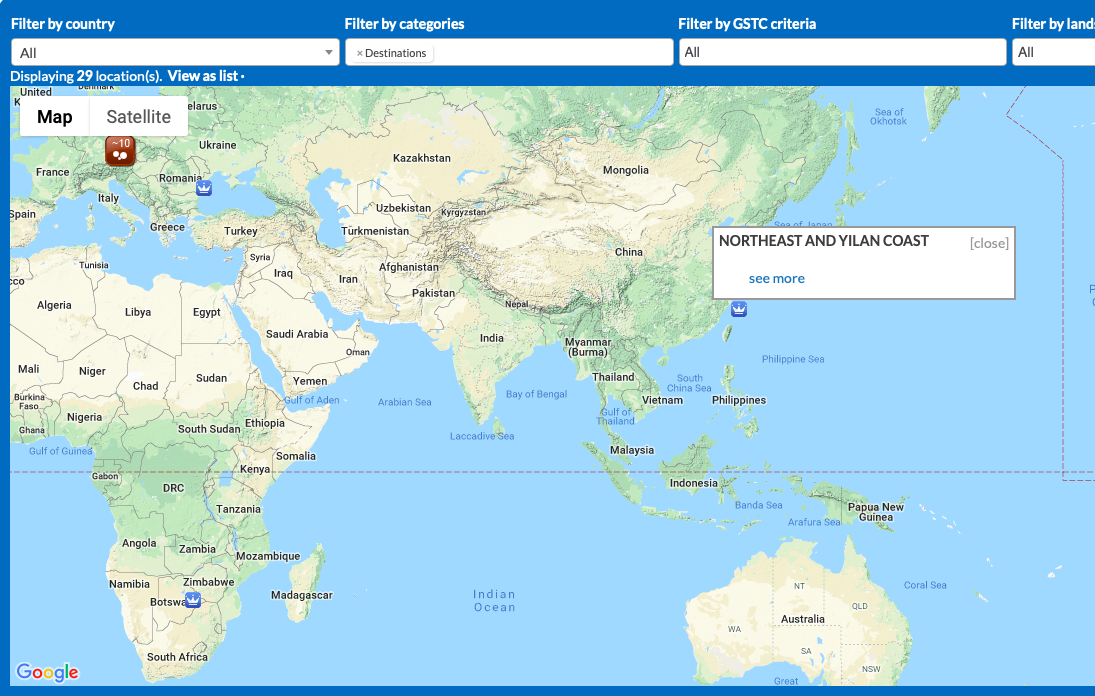
Task: Click the Filter by country label
Action: click(63, 24)
